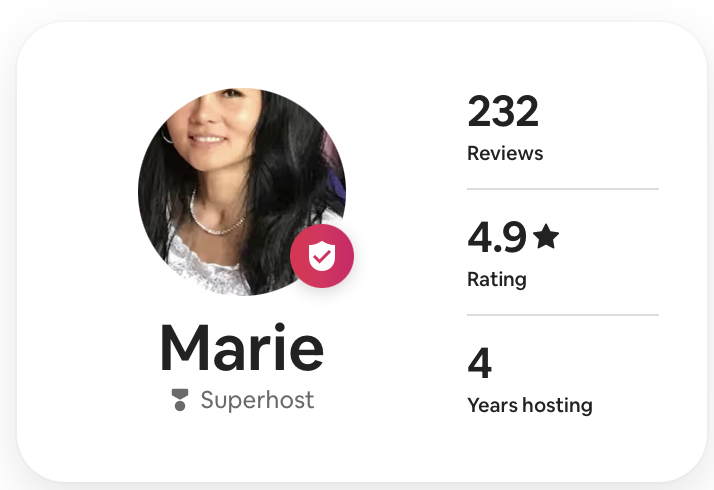
Task: Click the necklace in the profile photo
Action: 214,216
